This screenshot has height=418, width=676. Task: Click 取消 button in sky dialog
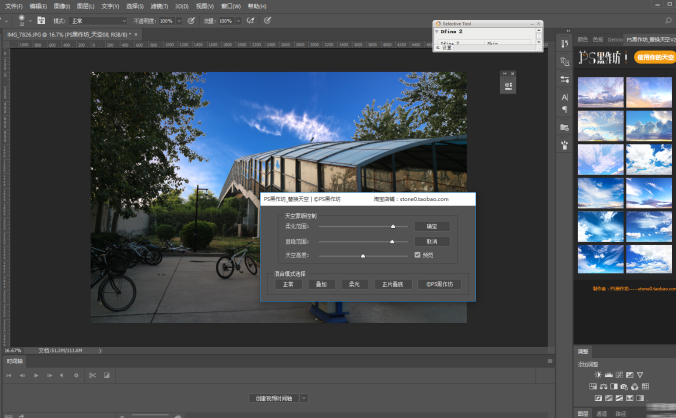coord(432,241)
